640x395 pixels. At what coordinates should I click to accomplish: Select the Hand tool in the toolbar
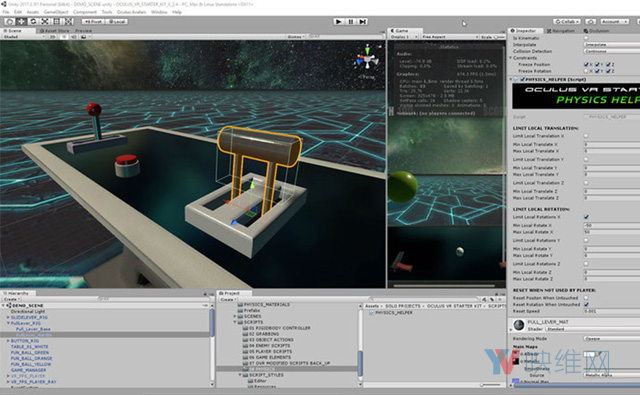tap(9, 21)
